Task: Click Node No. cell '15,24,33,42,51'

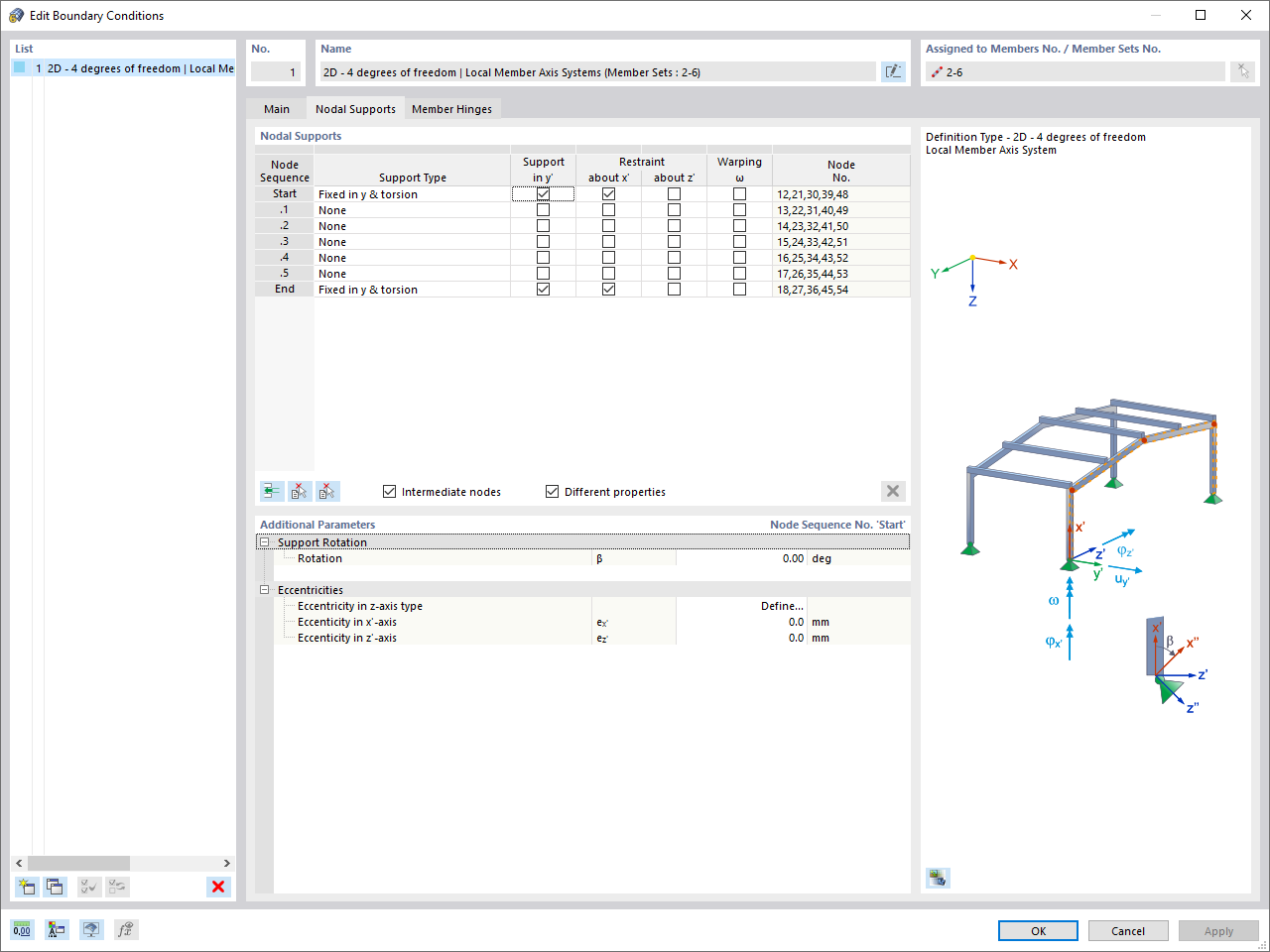Action: coord(840,242)
